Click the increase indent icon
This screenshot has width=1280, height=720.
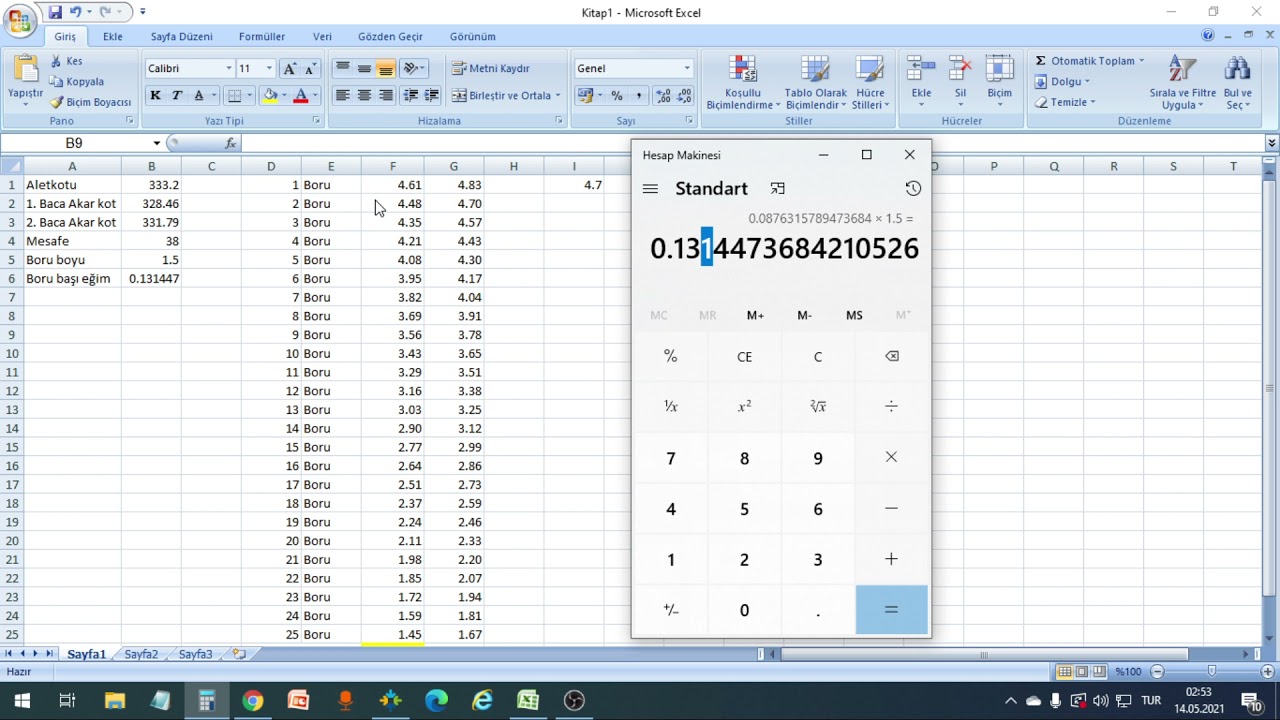click(432, 96)
